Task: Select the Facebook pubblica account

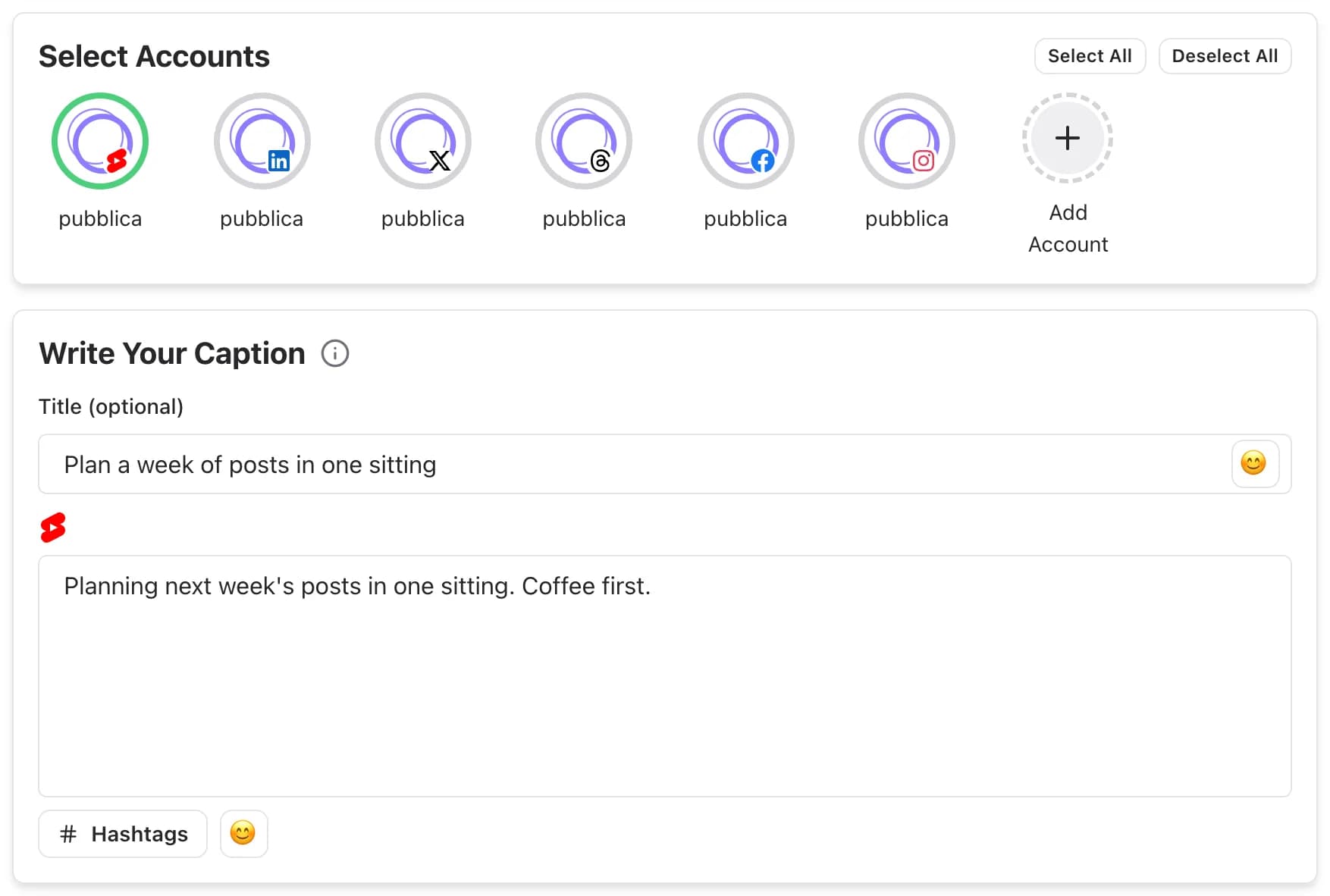Action: 745,141
